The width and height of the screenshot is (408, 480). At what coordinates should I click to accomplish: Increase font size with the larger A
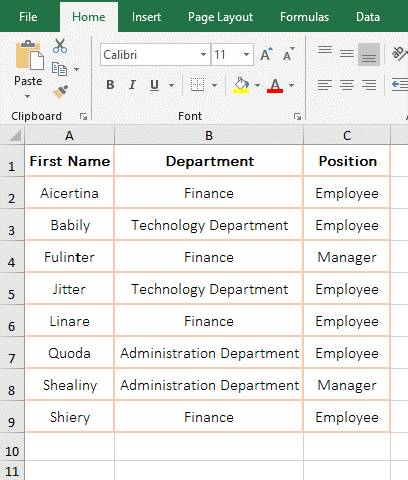click(266, 54)
